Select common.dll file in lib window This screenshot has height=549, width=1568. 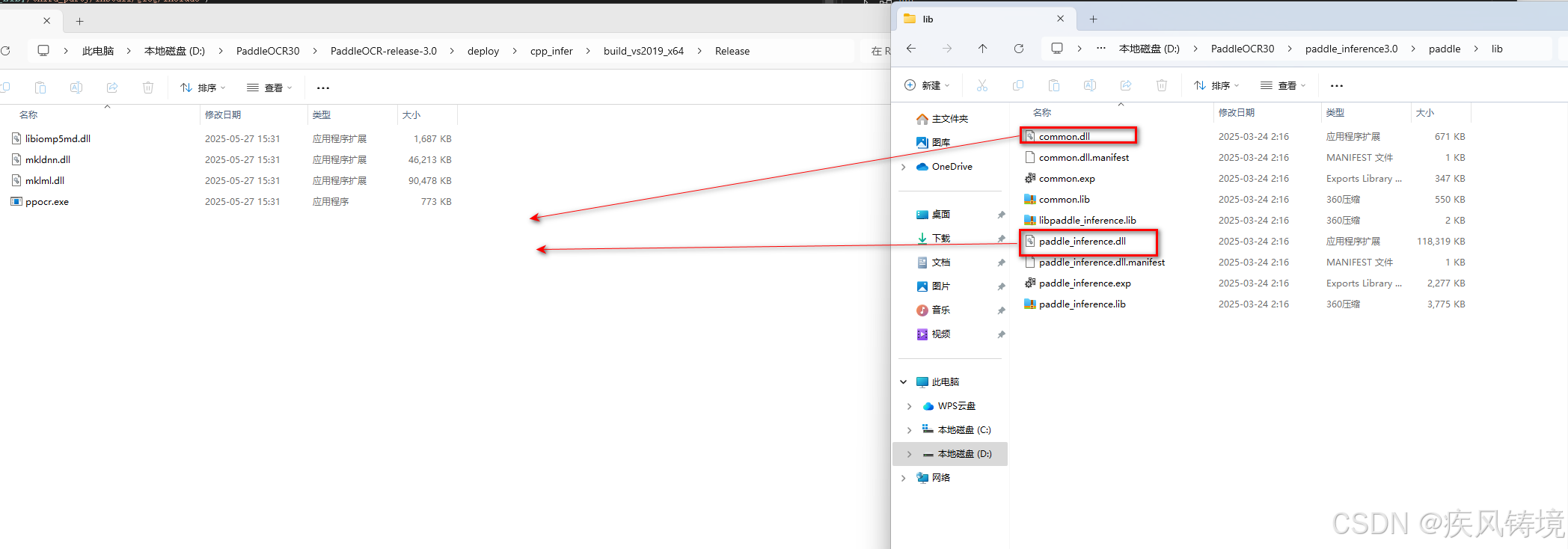click(x=1064, y=137)
